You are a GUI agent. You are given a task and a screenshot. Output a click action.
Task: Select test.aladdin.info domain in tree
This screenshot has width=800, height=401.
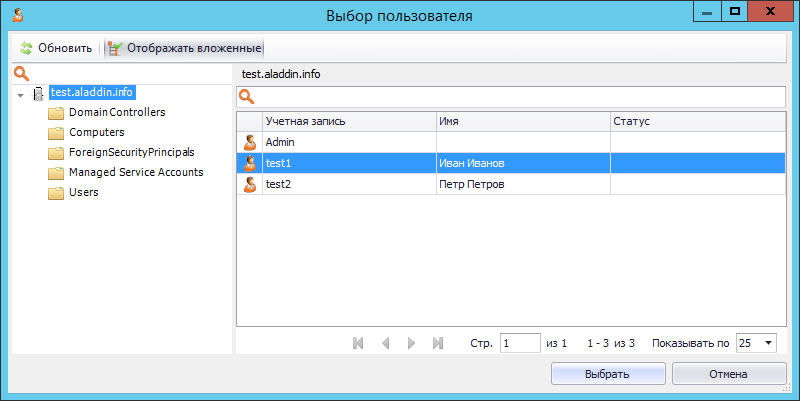point(92,92)
